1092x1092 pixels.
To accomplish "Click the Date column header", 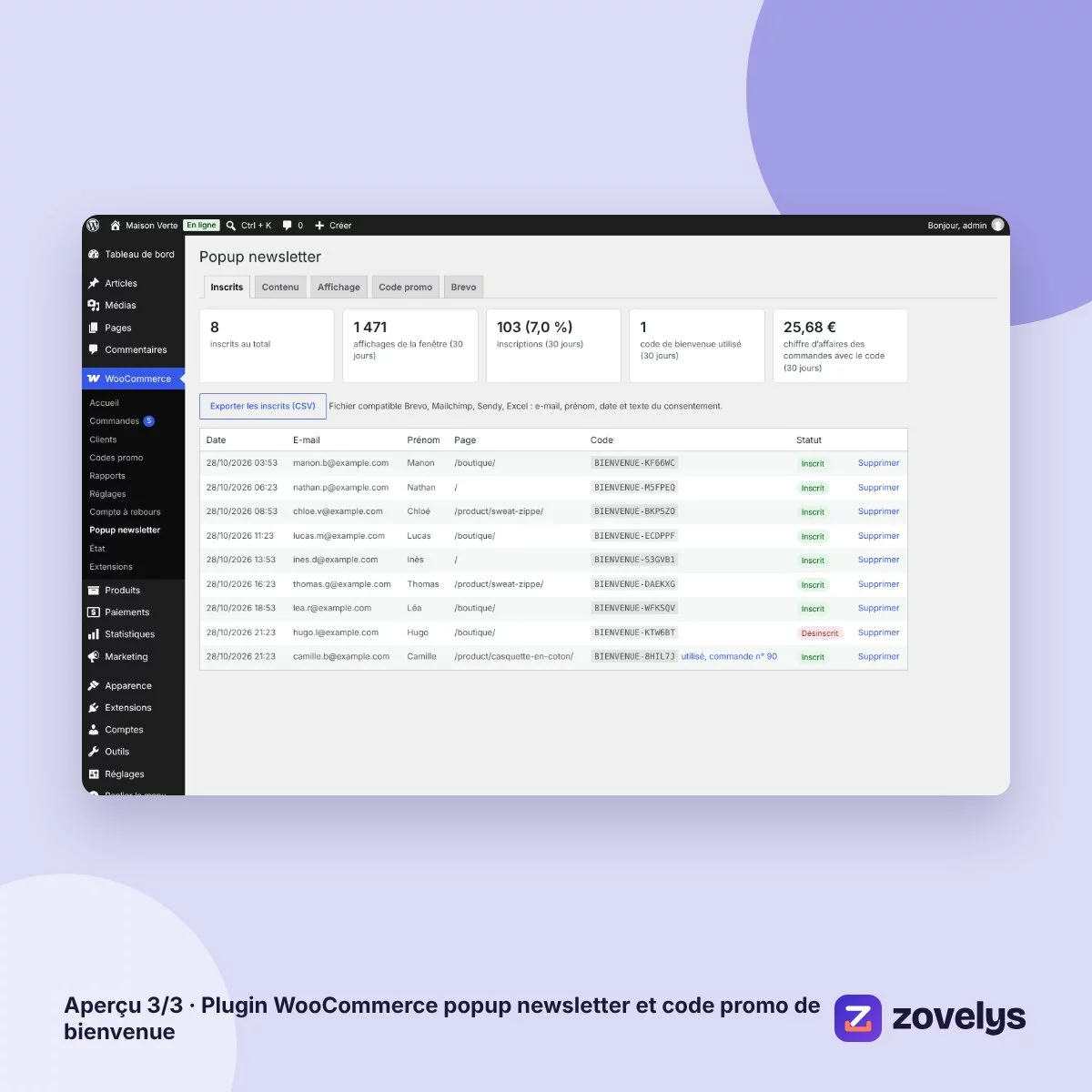I will 216,440.
